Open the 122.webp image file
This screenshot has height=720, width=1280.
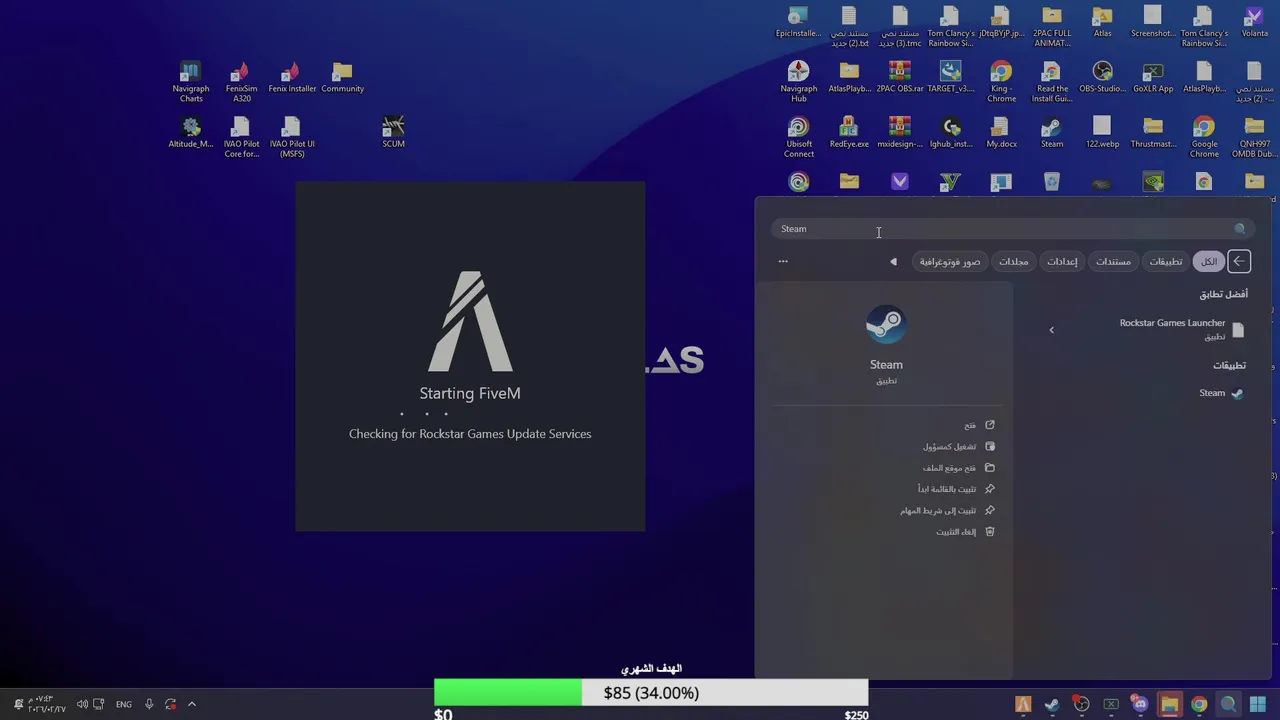[x=1102, y=133]
